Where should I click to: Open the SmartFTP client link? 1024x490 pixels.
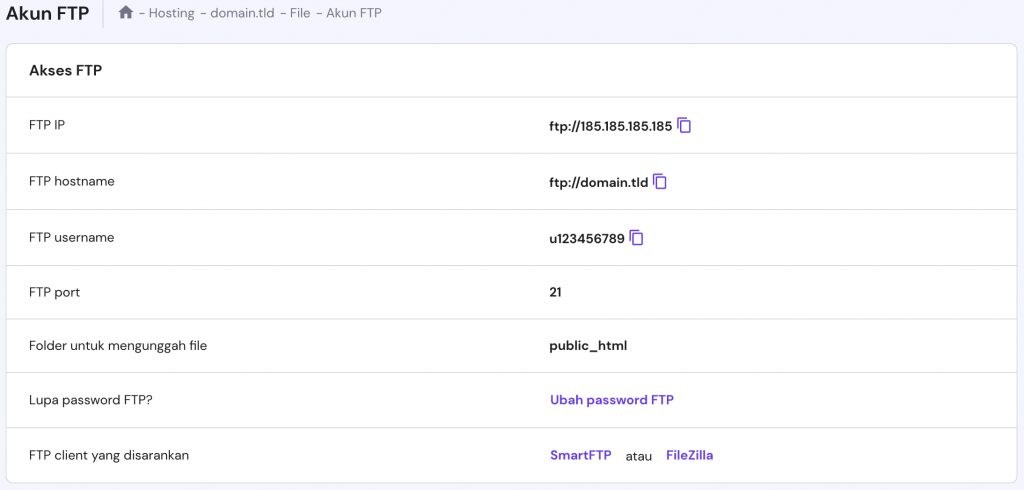[x=580, y=455]
